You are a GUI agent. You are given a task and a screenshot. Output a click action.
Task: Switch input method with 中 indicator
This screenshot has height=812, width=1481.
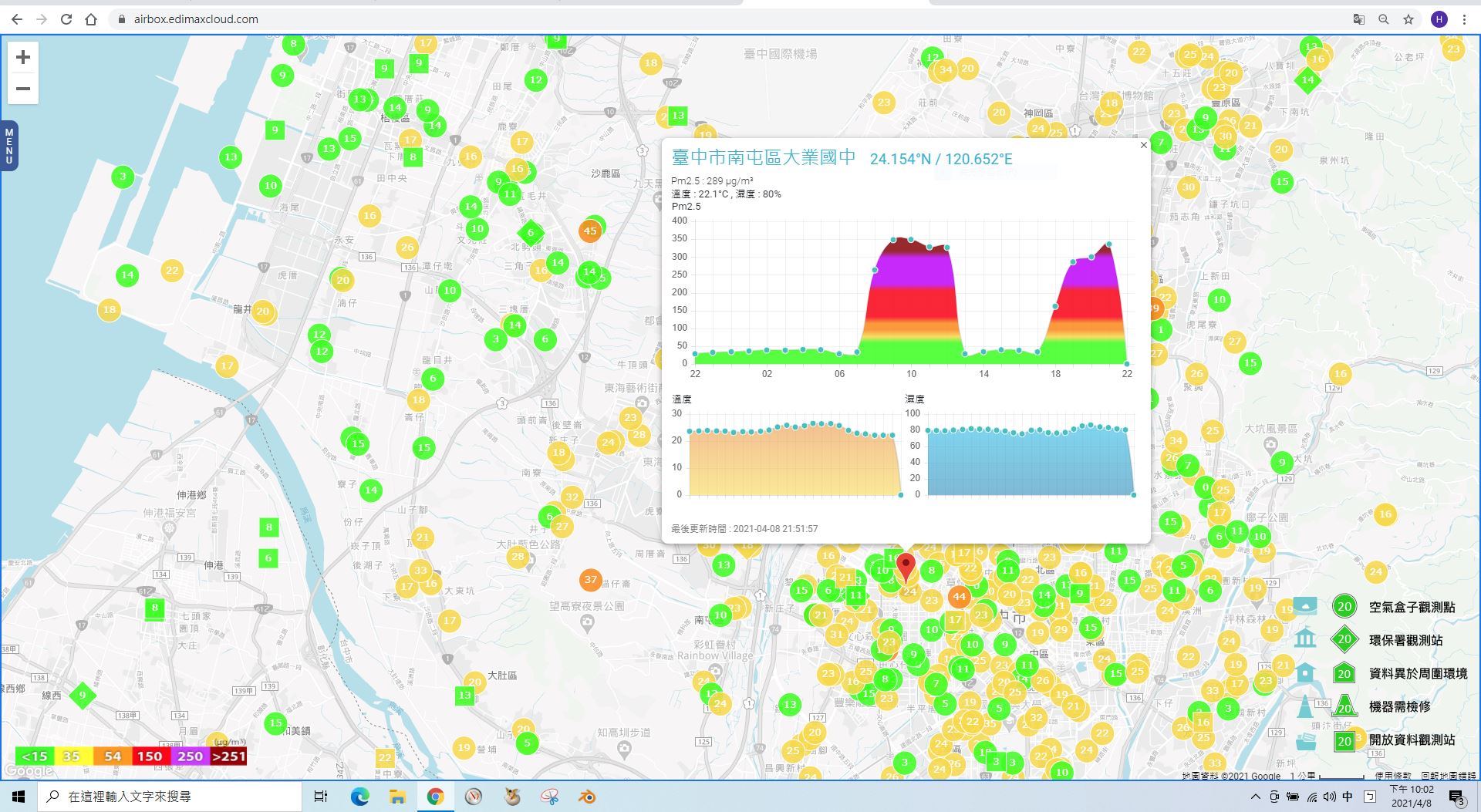click(1348, 797)
